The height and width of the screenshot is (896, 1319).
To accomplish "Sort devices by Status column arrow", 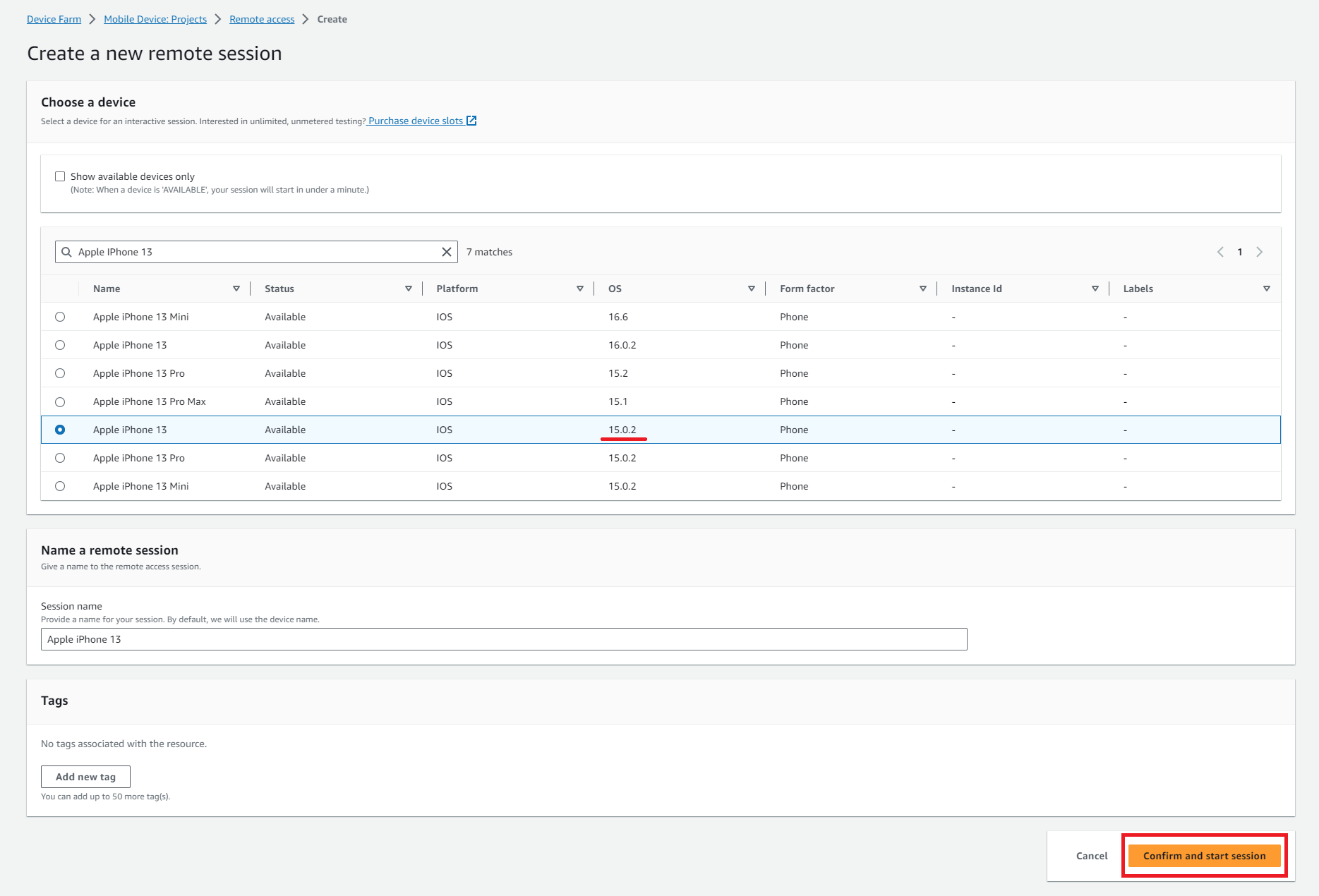I will (408, 289).
